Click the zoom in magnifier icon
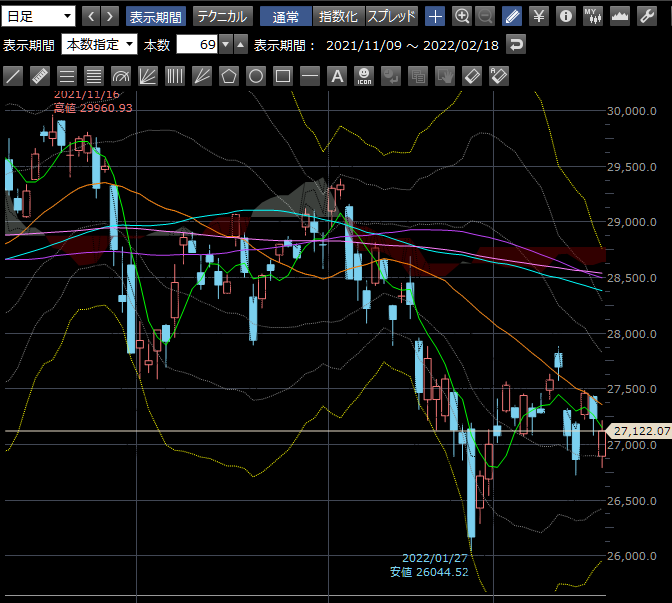672x603 pixels. [x=461, y=16]
